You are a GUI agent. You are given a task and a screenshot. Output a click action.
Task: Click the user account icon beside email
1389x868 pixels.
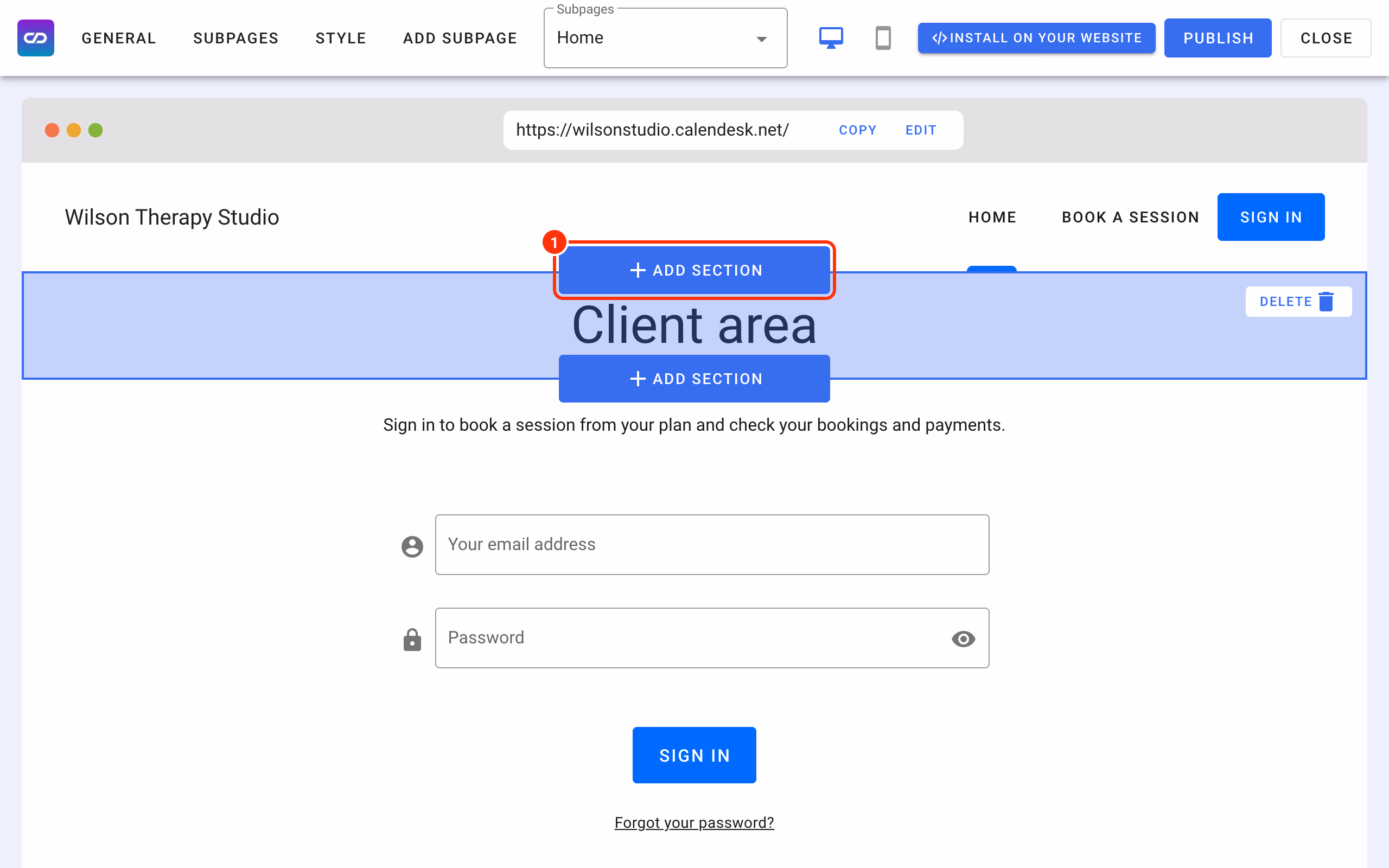[412, 546]
